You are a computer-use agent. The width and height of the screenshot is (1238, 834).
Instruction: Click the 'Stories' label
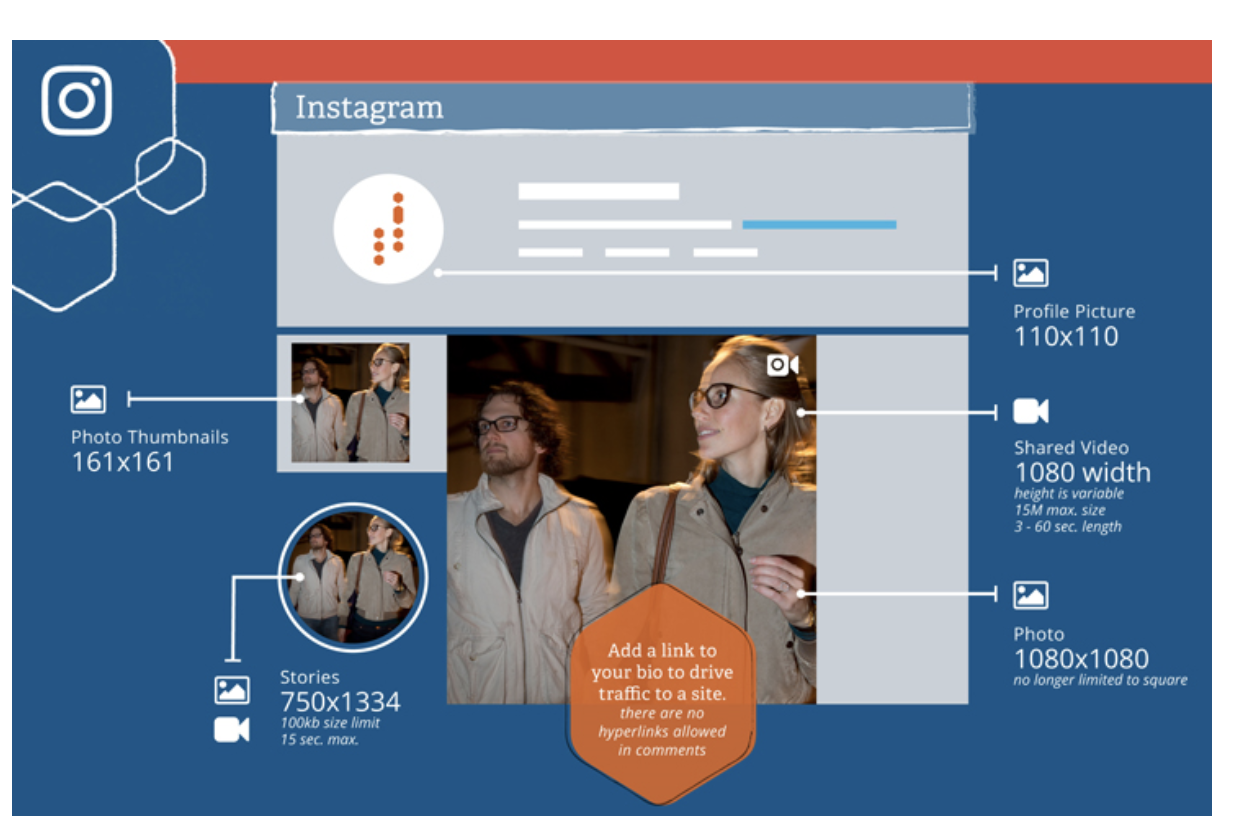[309, 677]
